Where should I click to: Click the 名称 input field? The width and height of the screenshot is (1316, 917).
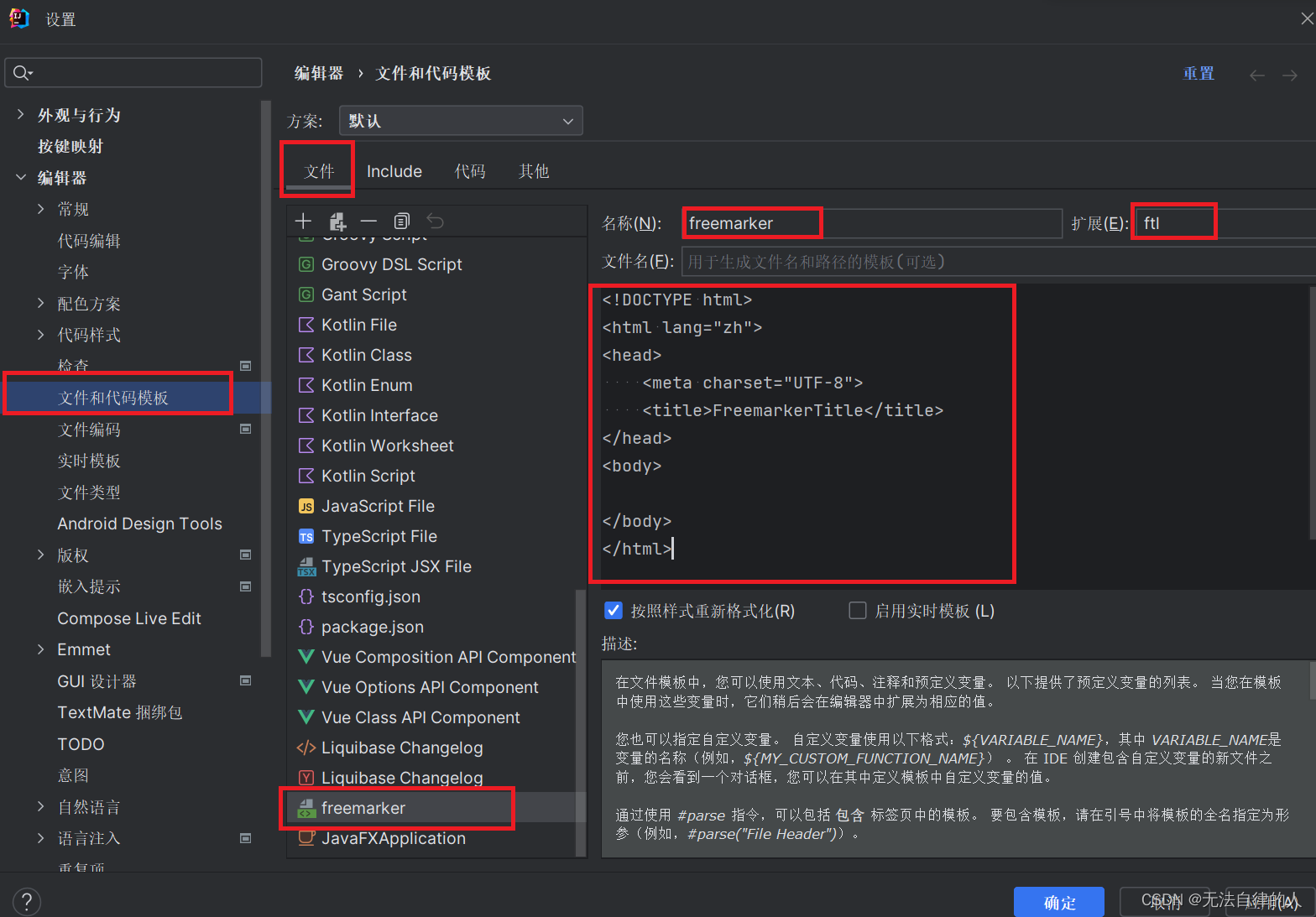(x=872, y=223)
